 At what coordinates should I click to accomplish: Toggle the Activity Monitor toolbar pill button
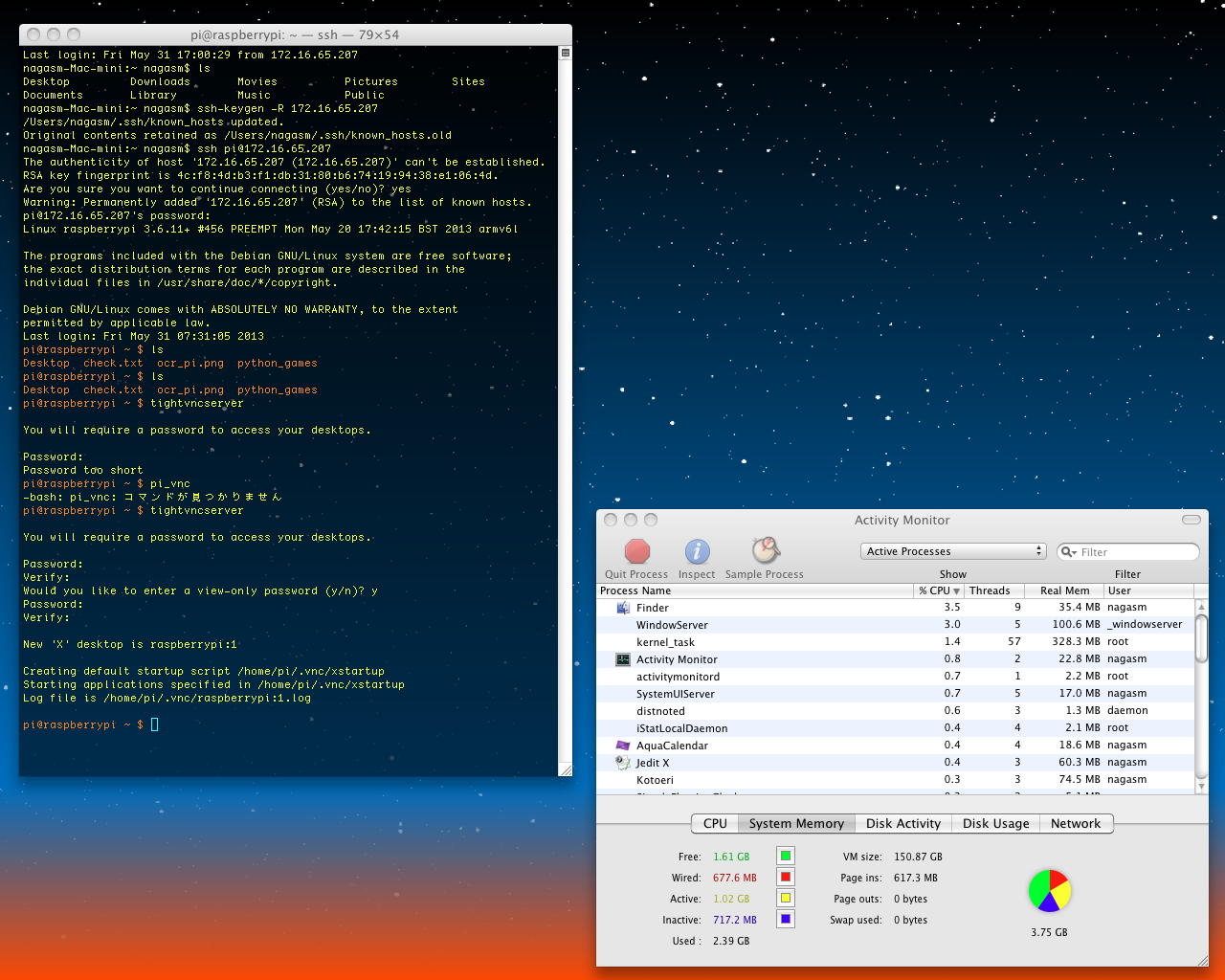(1191, 520)
